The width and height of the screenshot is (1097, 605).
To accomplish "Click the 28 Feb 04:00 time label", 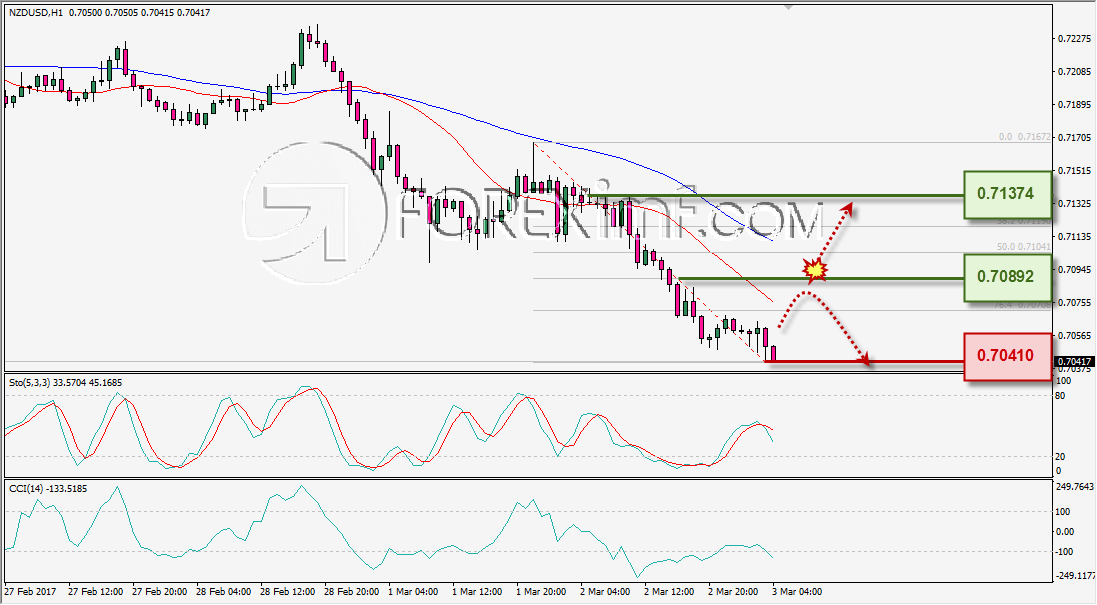I will pos(225,592).
